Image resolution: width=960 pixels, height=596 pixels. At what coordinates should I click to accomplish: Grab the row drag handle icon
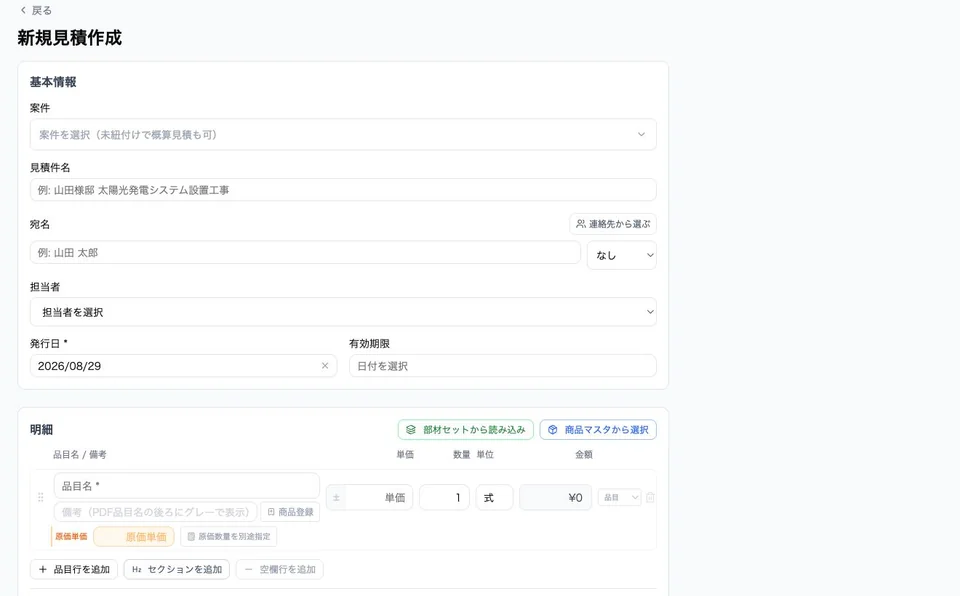pyautogui.click(x=40, y=497)
